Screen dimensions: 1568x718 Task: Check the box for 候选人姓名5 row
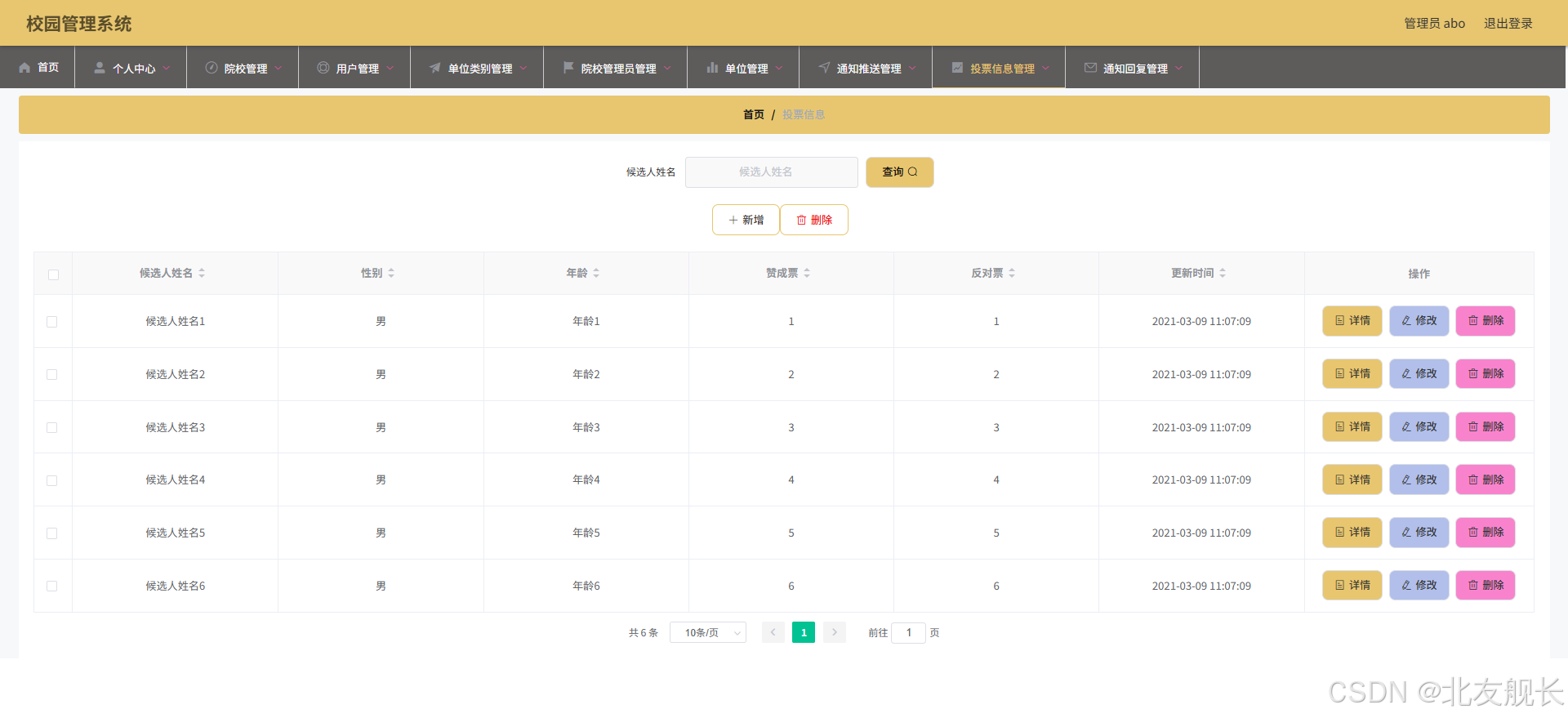pos(52,533)
